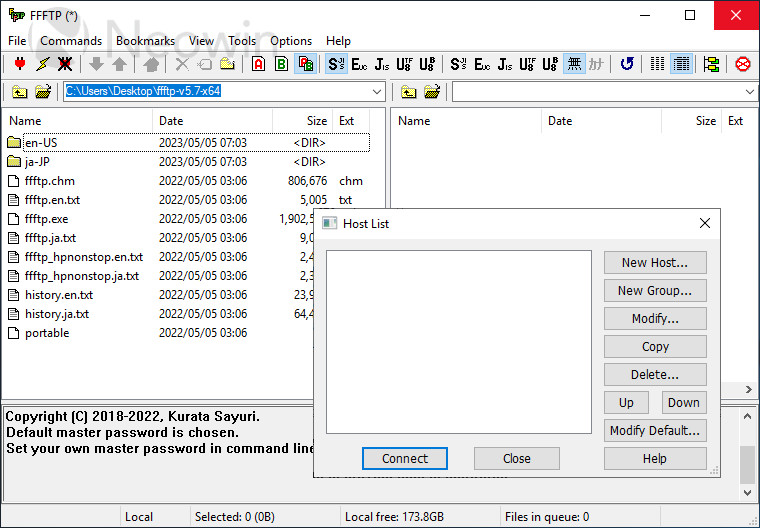Open the File menu
Image resolution: width=760 pixels, height=528 pixels.
pyautogui.click(x=17, y=41)
